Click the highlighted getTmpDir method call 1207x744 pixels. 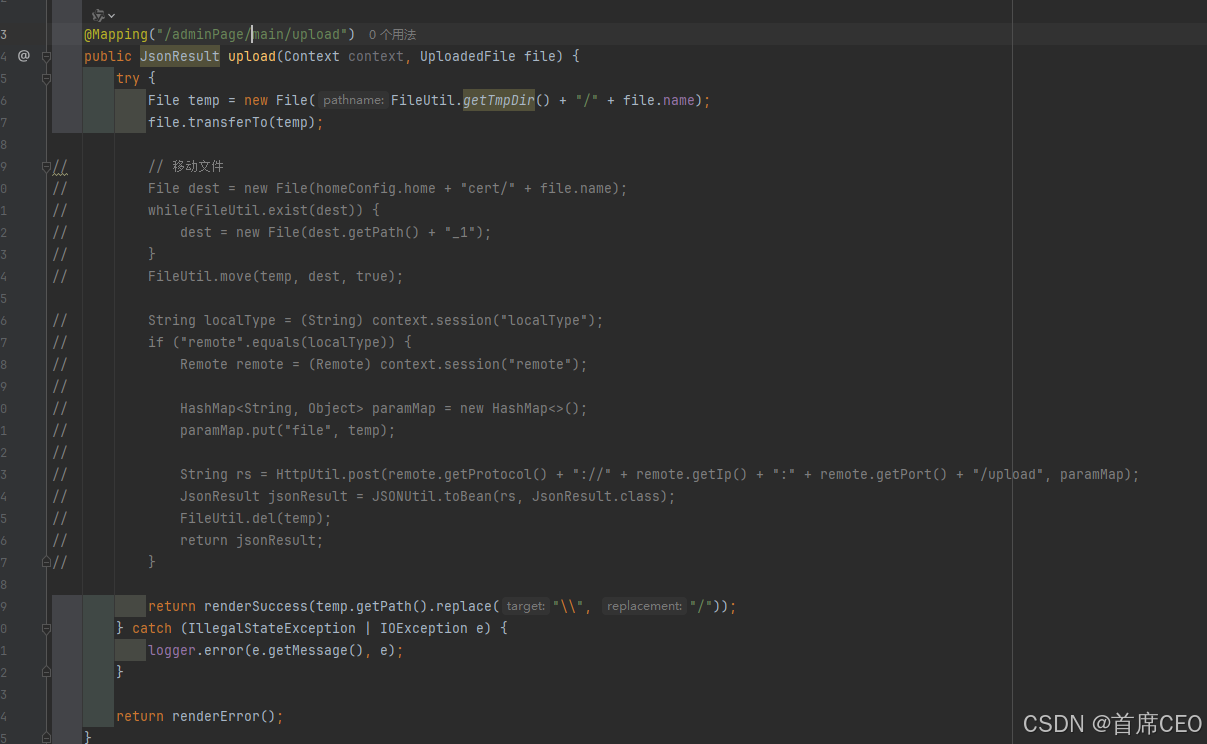click(498, 100)
